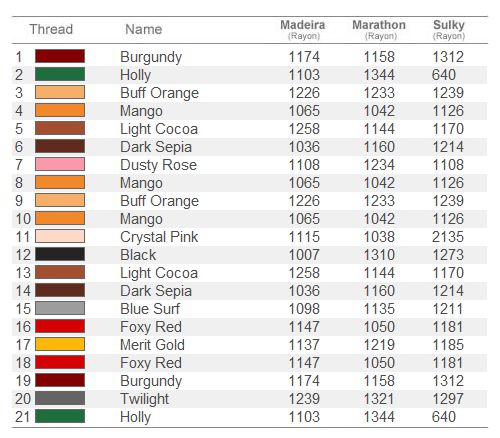Select the Holly green swatch in row 2
The width and height of the screenshot is (500, 438).
(x=60, y=74)
